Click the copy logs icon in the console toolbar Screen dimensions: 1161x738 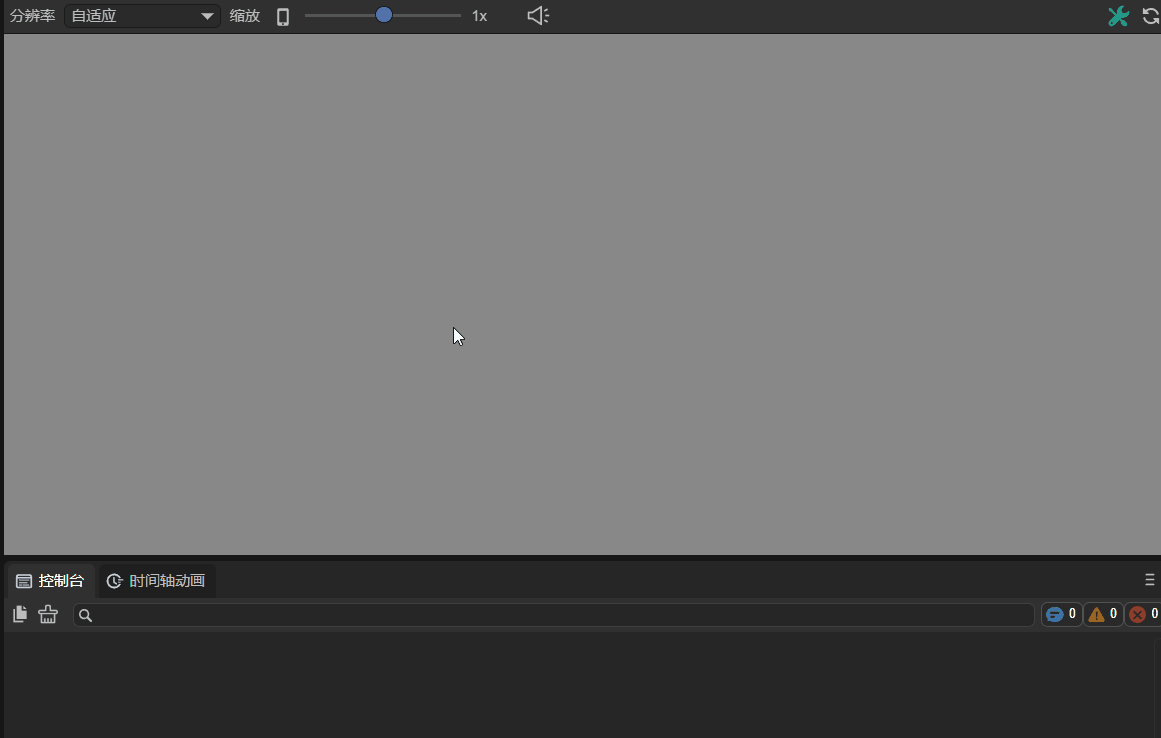(20, 614)
